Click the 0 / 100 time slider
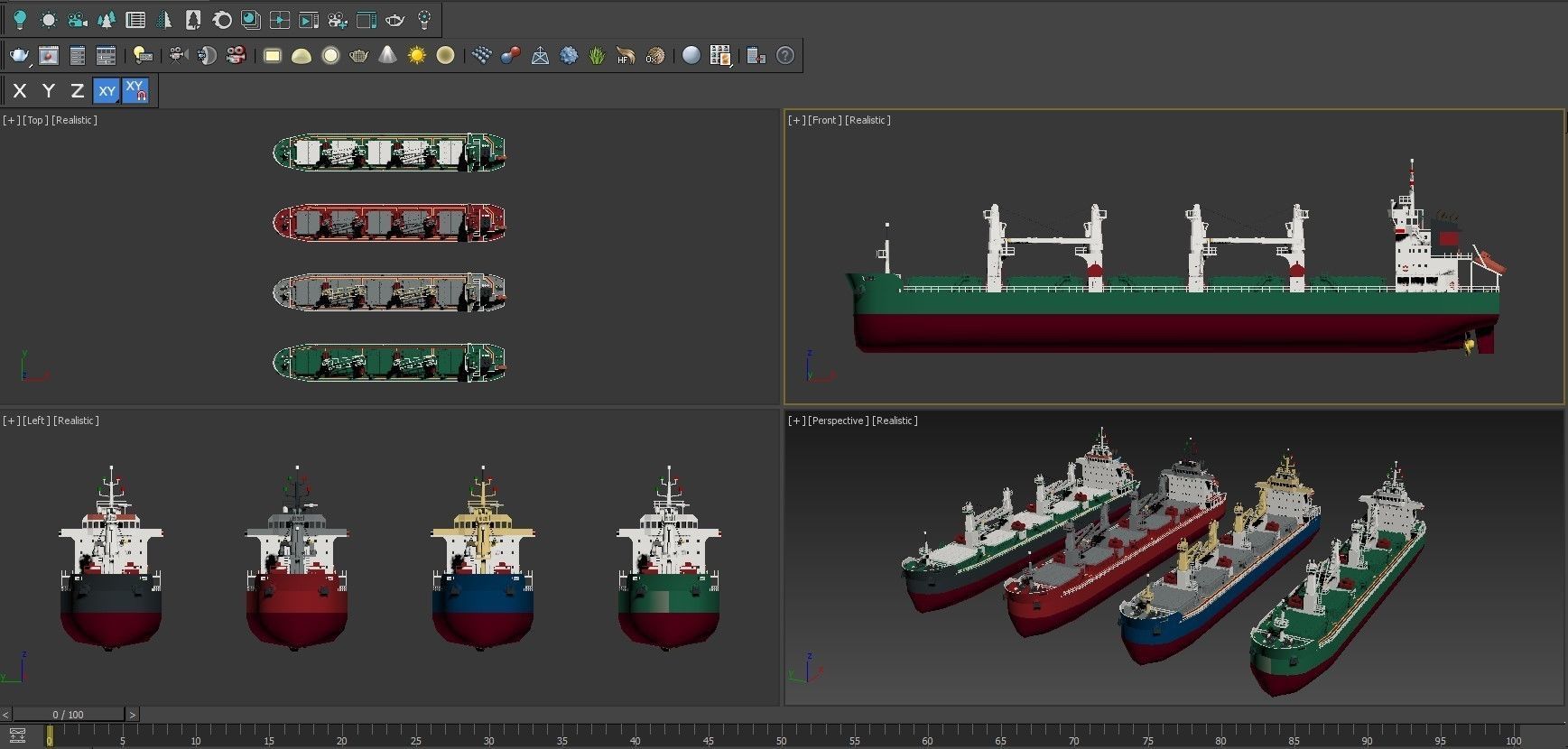 (x=68, y=715)
